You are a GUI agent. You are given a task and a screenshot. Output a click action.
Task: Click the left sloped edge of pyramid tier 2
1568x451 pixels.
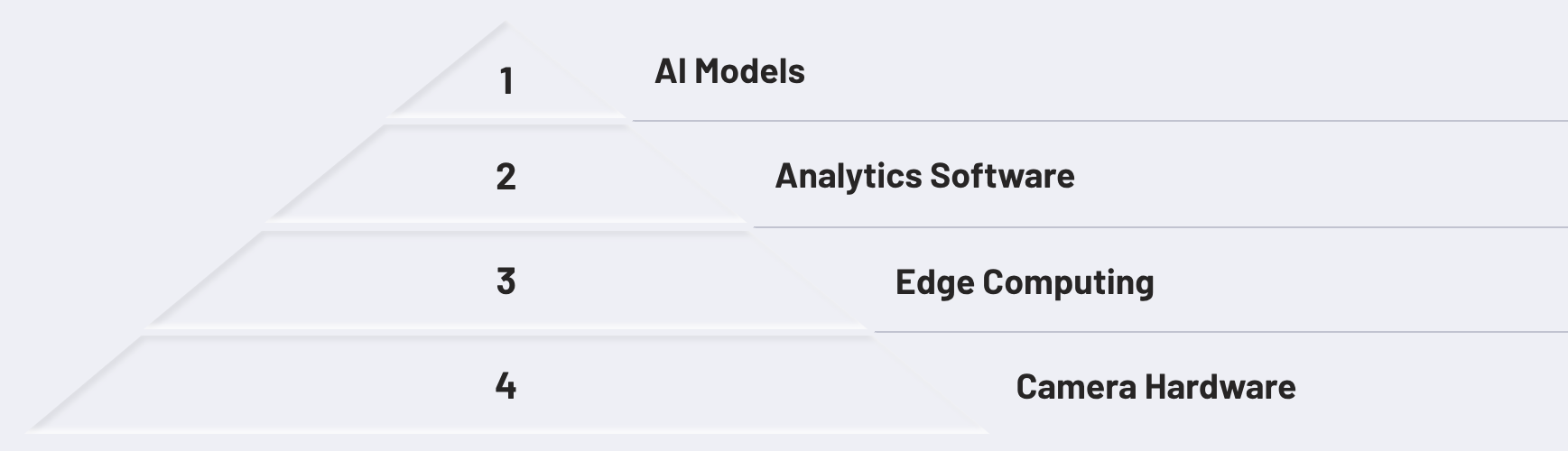pyautogui.click(x=327, y=172)
